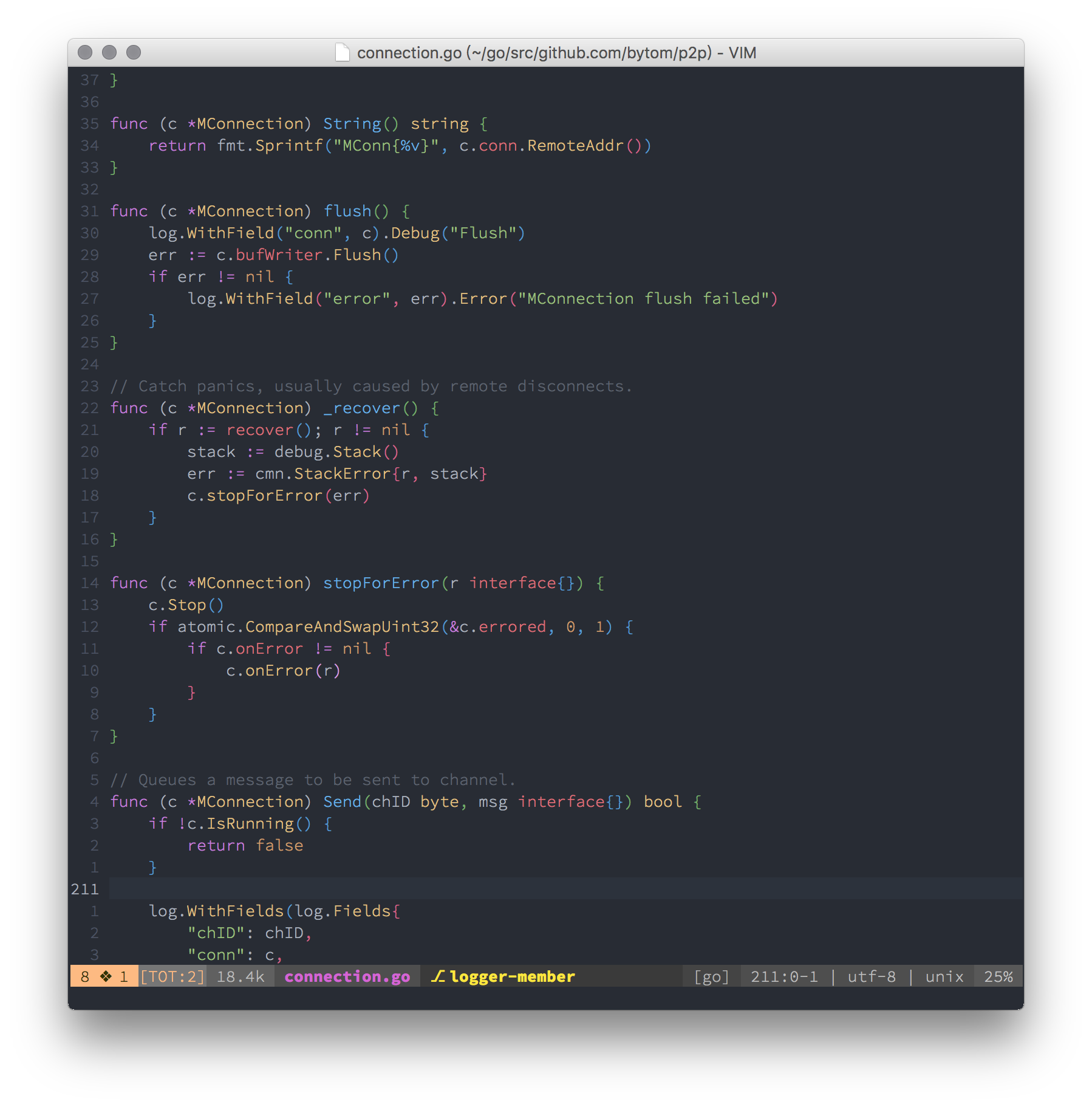The image size is (1092, 1107).
Task: Click the unix file format indicator
Action: pos(944,976)
